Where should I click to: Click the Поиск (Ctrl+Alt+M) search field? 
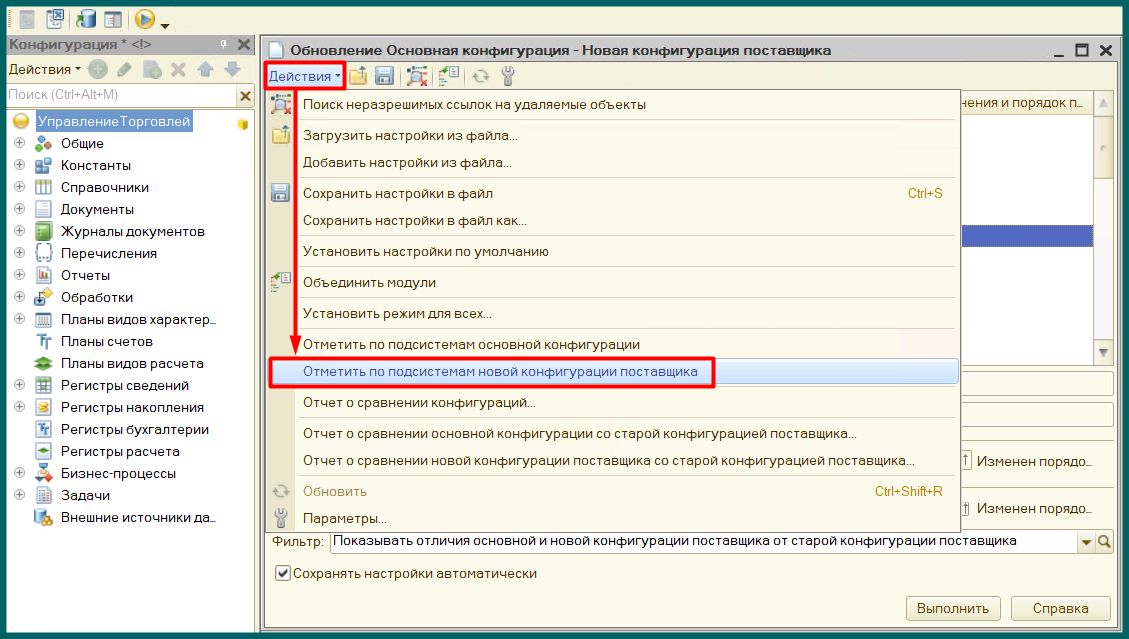coord(121,94)
